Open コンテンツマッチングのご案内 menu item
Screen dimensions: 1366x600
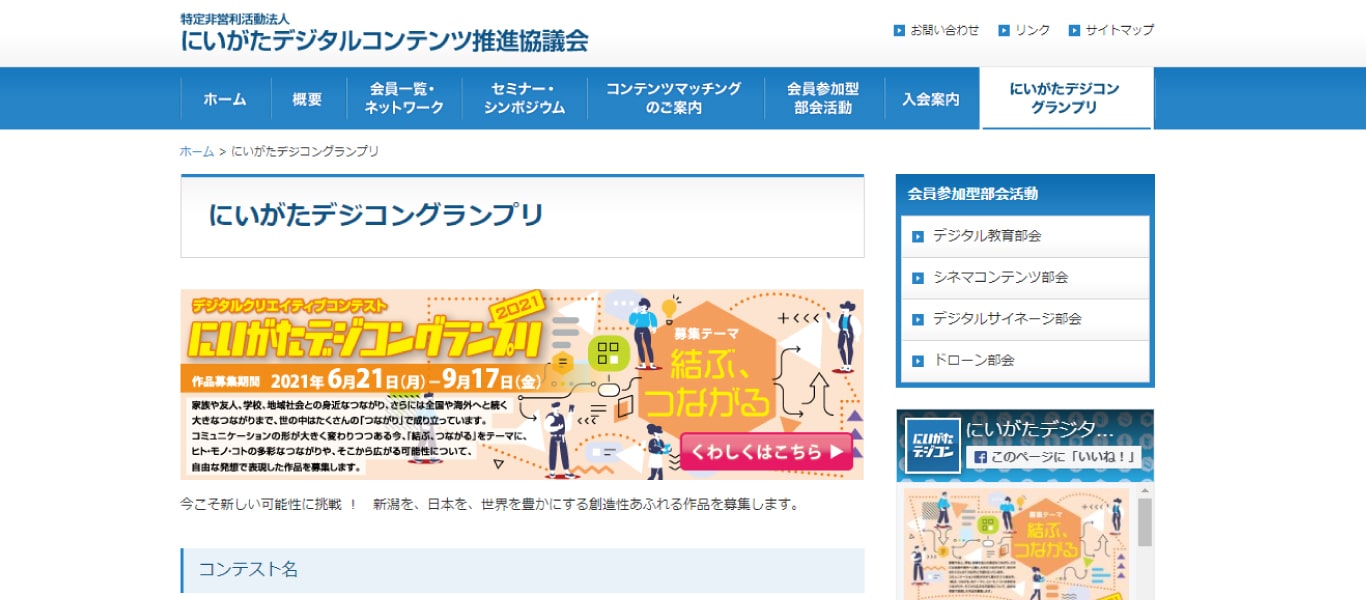674,99
